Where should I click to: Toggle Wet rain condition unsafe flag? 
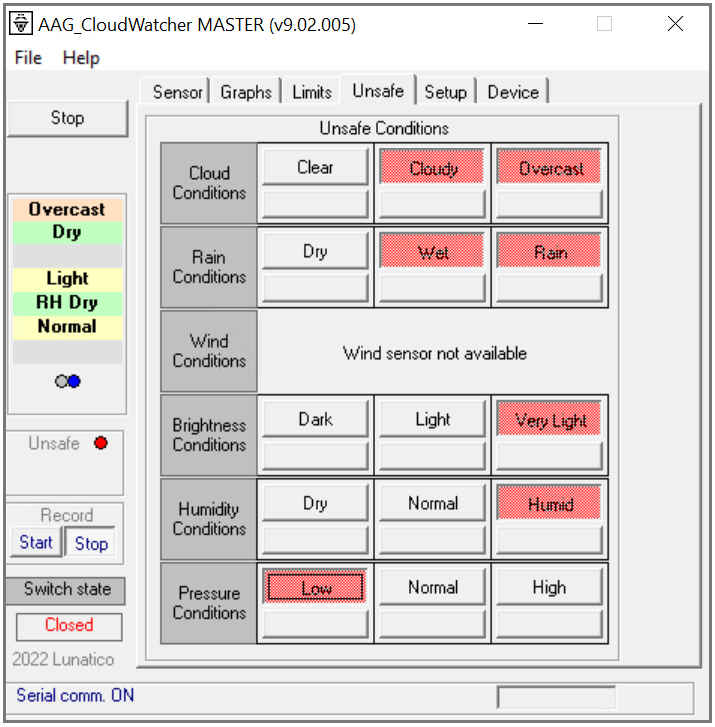click(x=433, y=252)
